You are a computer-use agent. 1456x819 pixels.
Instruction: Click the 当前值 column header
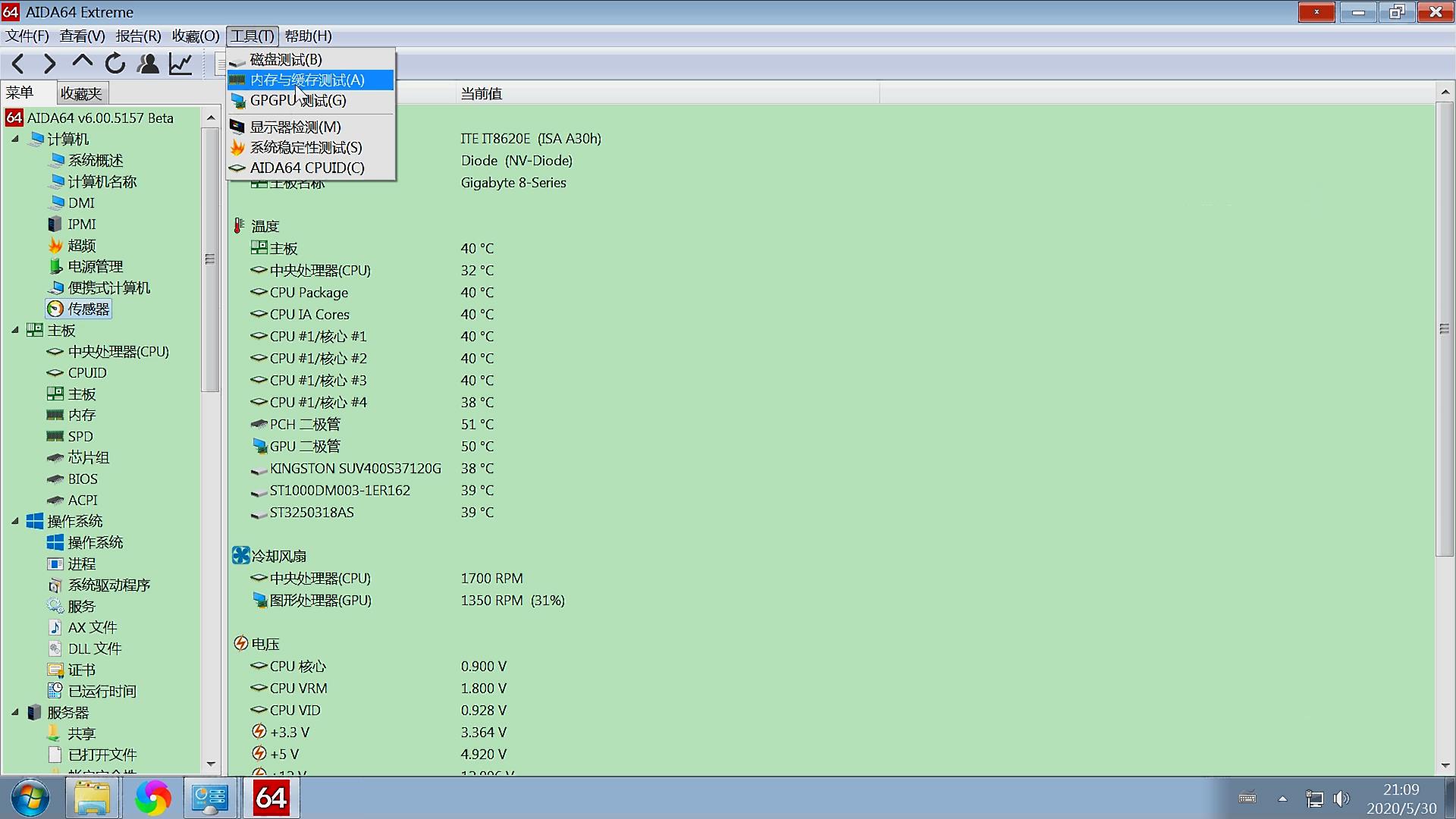pos(482,93)
